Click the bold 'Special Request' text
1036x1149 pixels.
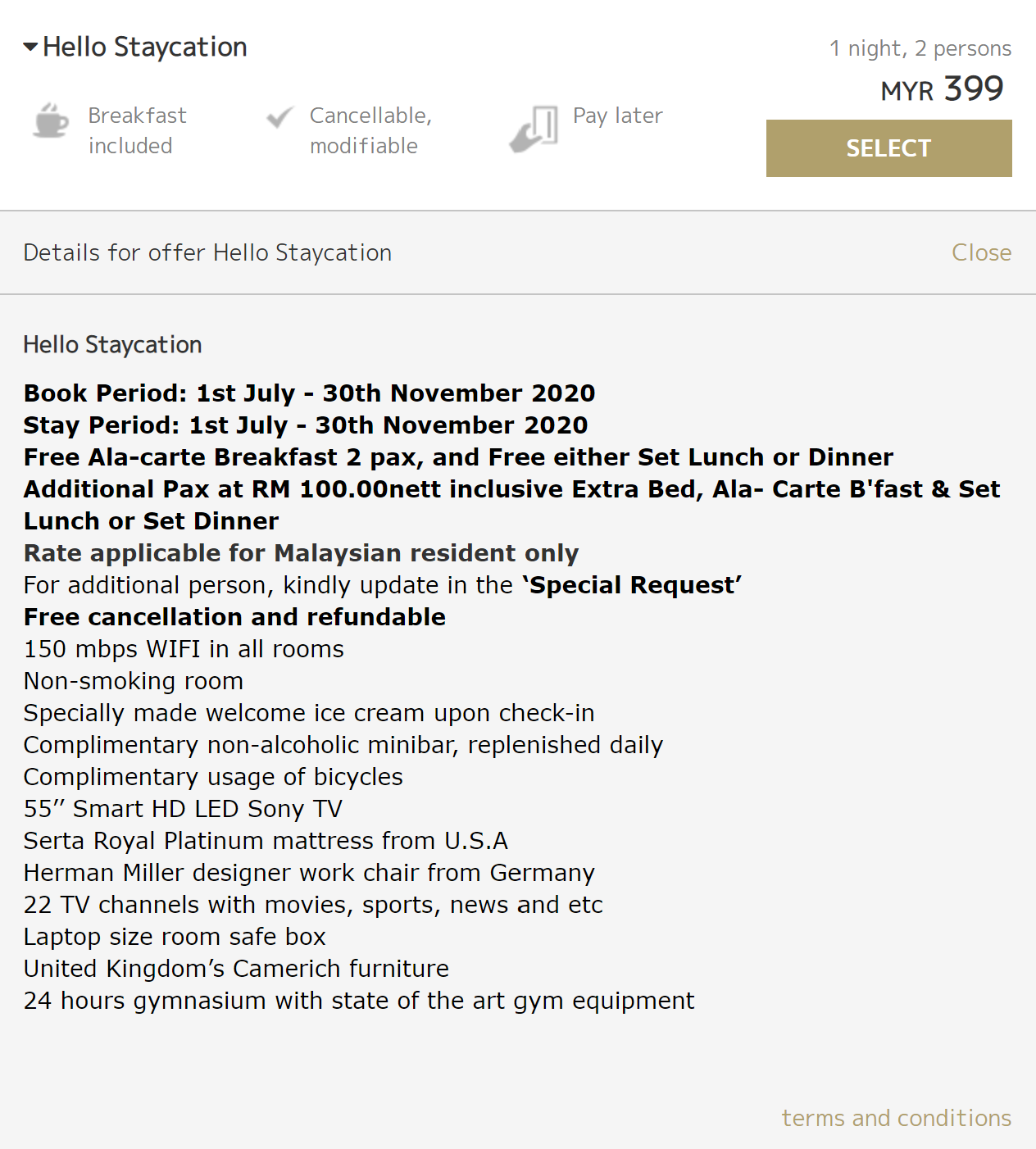[632, 585]
